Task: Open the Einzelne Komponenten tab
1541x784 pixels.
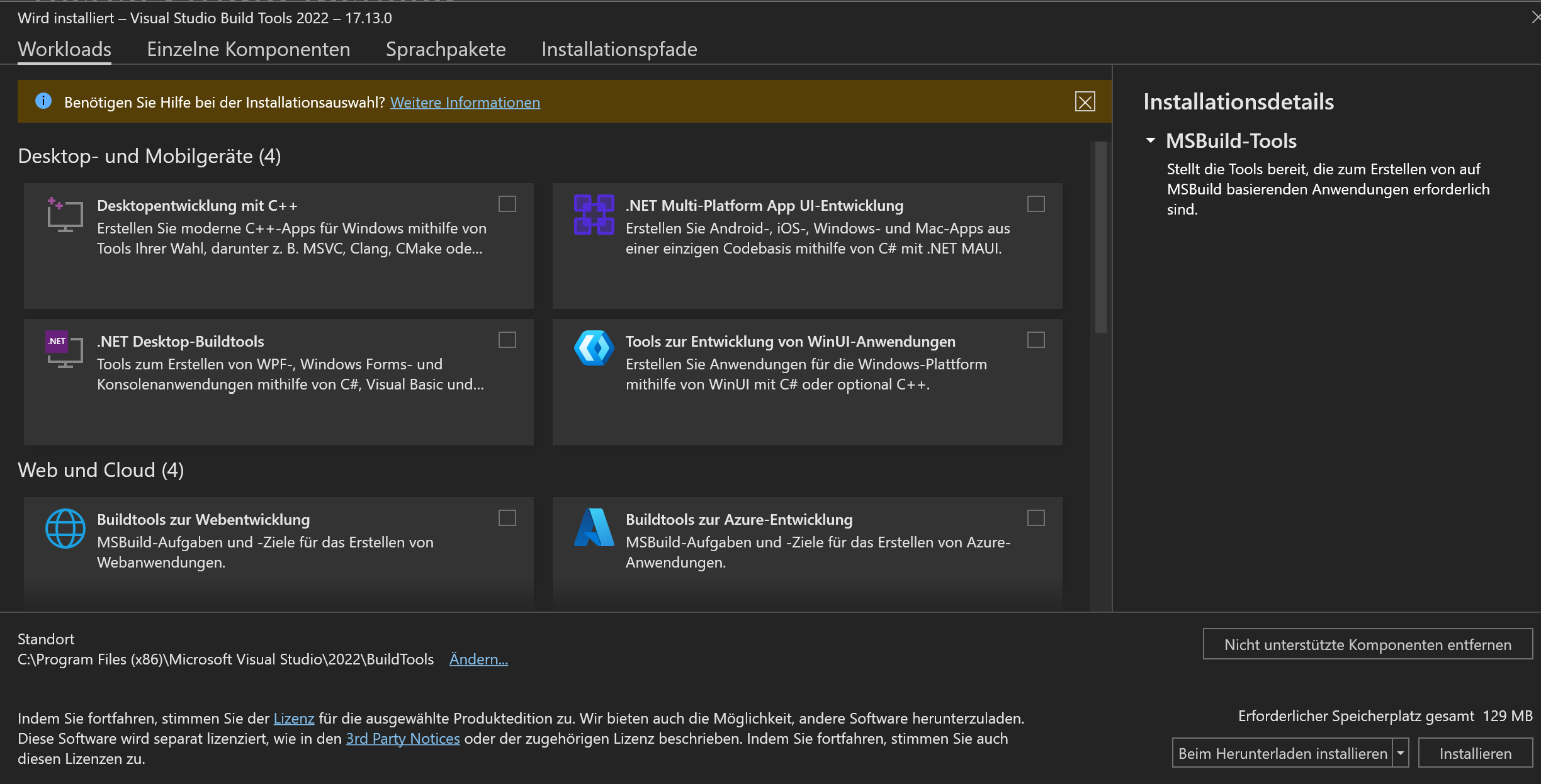Action: coord(249,49)
